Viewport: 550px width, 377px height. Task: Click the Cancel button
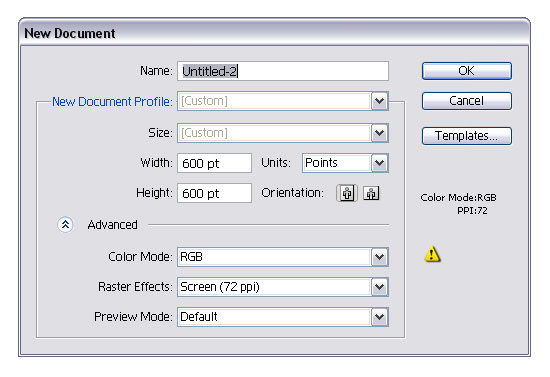pos(467,101)
